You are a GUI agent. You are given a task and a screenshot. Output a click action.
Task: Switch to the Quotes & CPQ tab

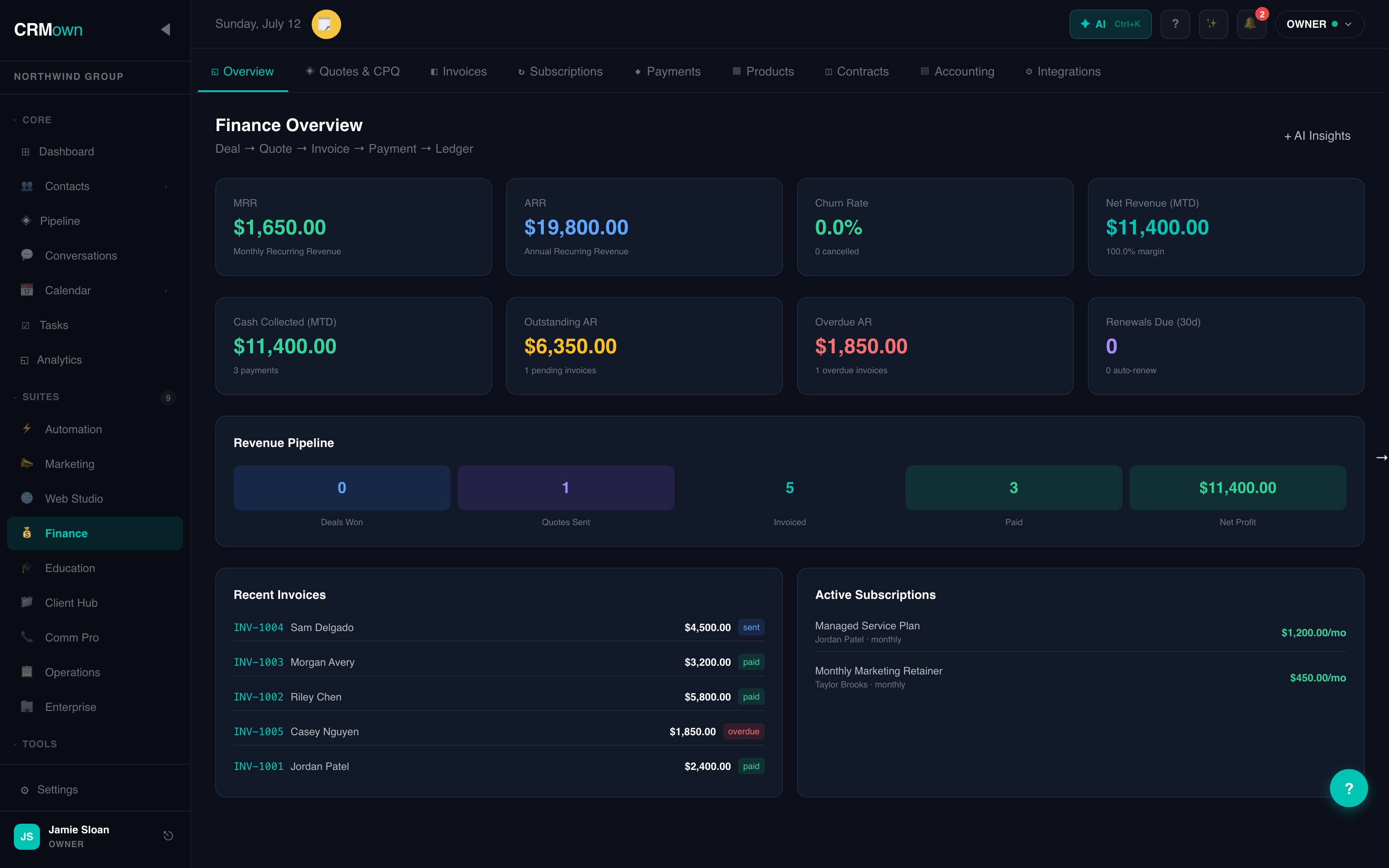point(352,71)
